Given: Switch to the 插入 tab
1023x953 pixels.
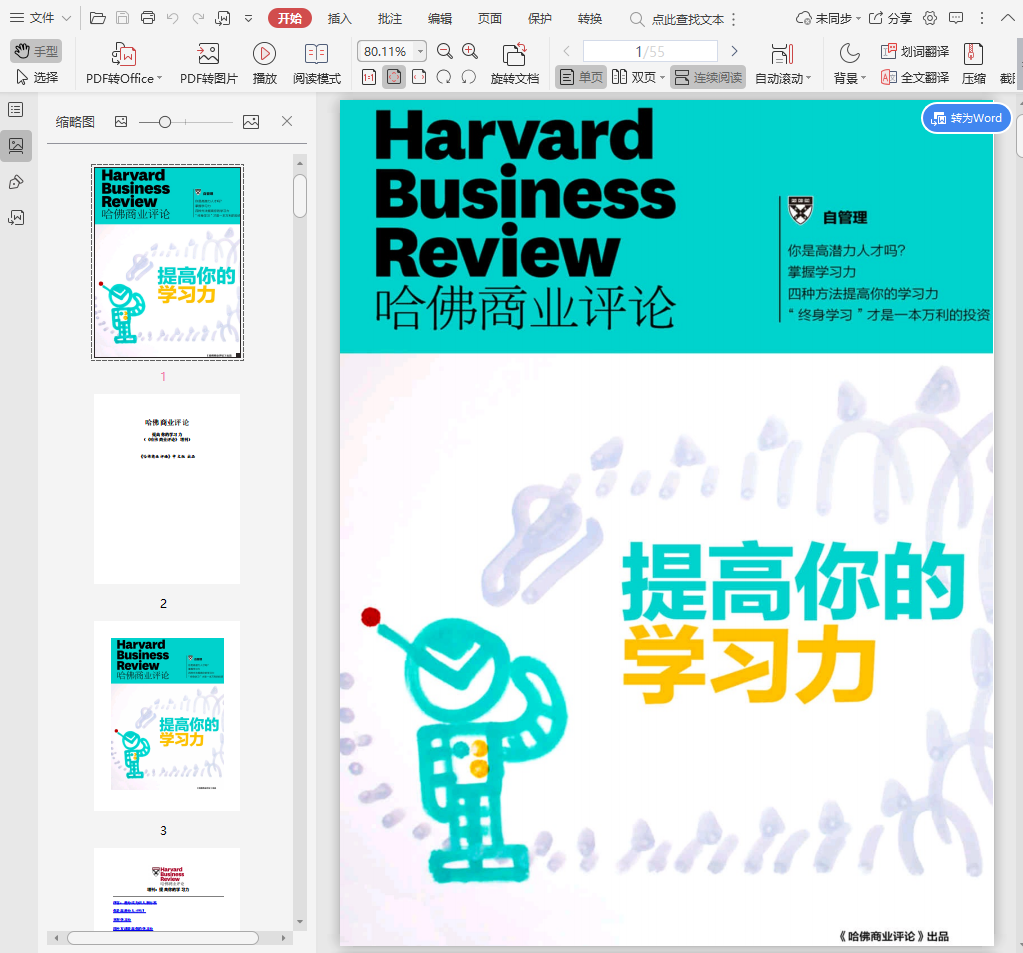Looking at the screenshot, I should 339,18.
